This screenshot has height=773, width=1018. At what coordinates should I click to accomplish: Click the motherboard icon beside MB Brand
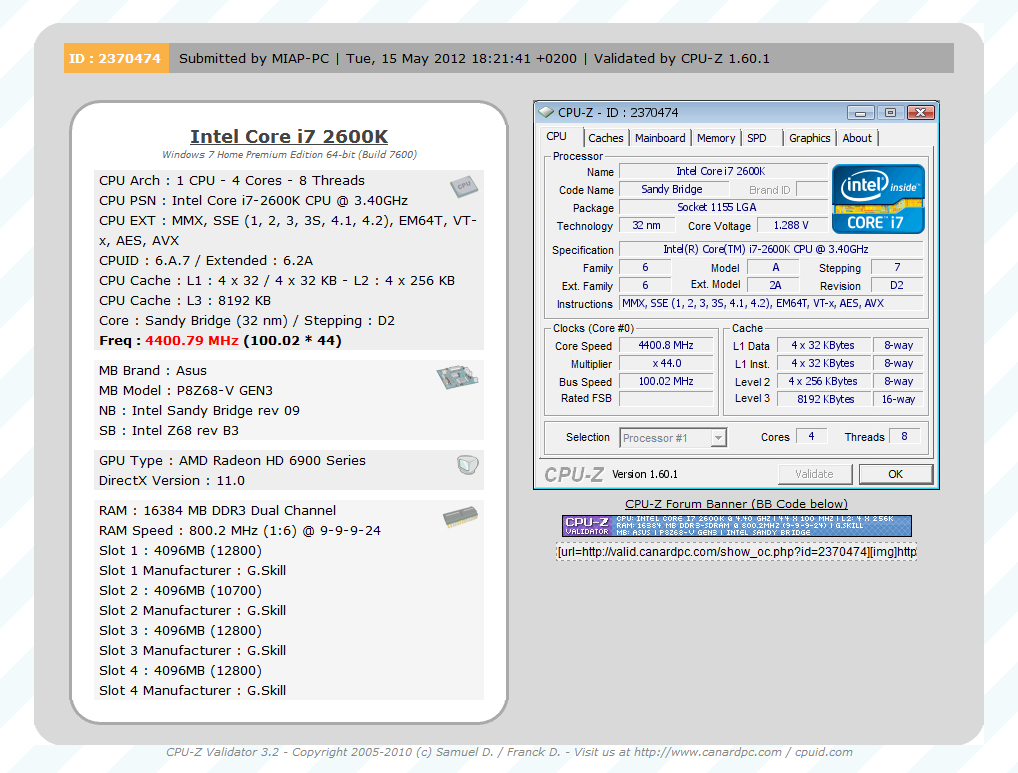coord(457,377)
